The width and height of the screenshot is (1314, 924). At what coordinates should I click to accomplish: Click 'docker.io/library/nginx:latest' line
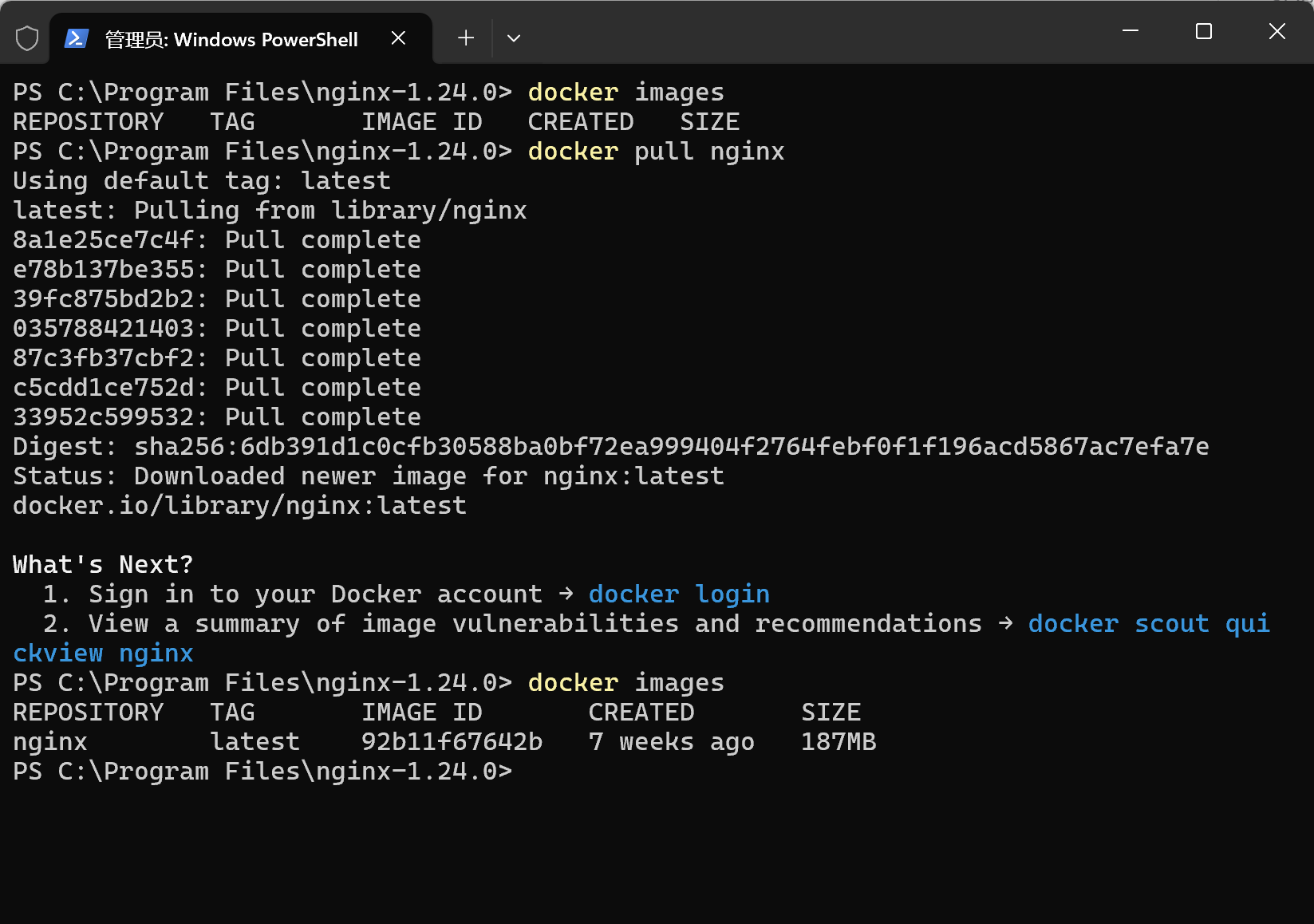pos(239,506)
